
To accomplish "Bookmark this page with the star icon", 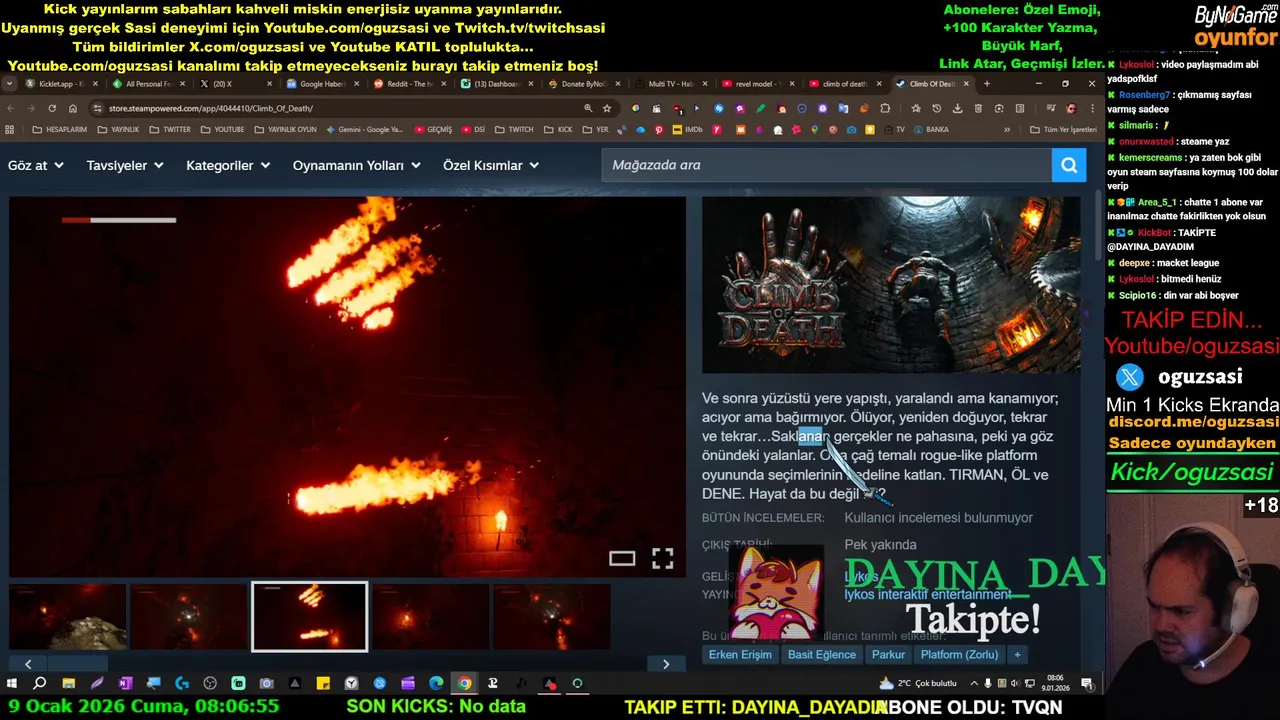I will [x=607, y=108].
